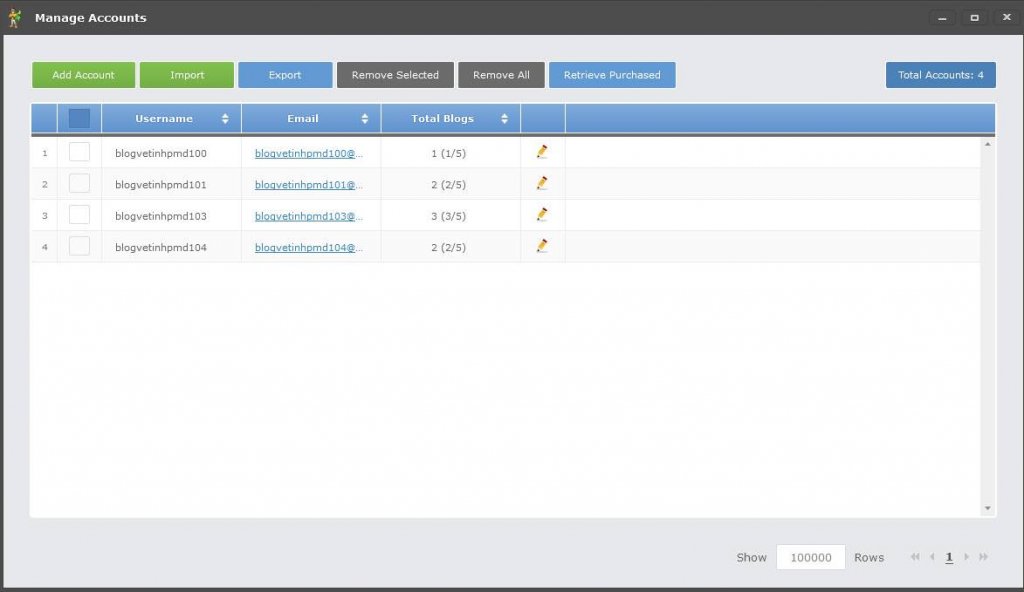
Task: Check the box for blogvetinhpmd104
Action: (x=79, y=246)
